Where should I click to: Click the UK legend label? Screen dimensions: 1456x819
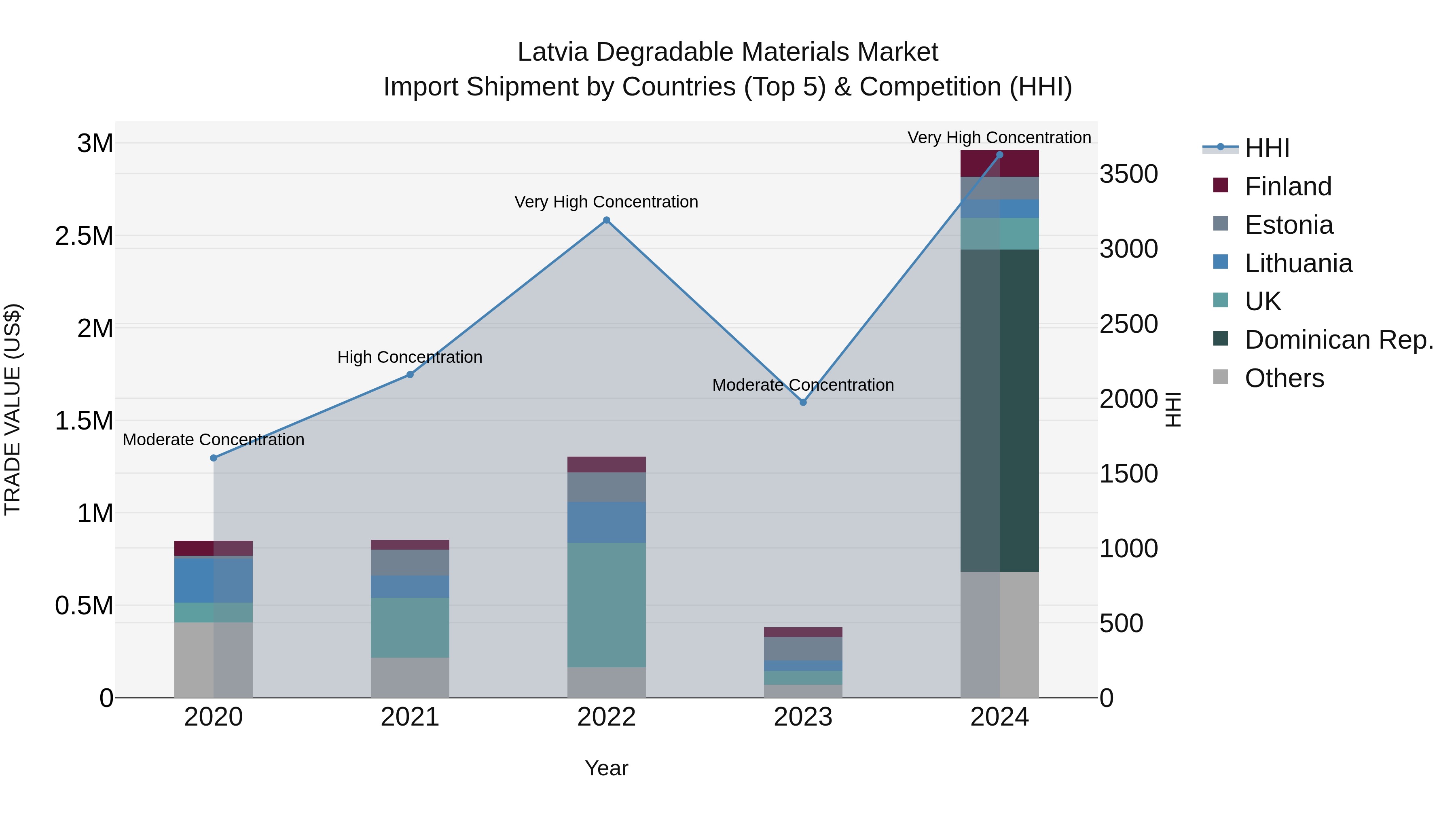click(x=1263, y=301)
